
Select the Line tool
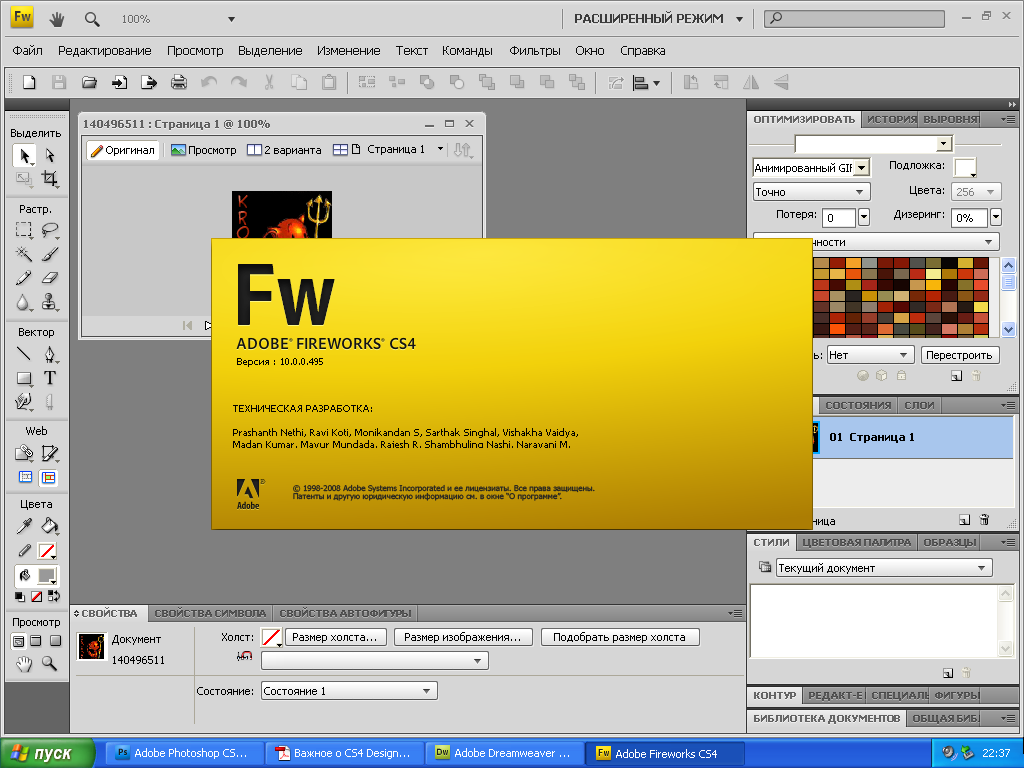click(x=24, y=354)
